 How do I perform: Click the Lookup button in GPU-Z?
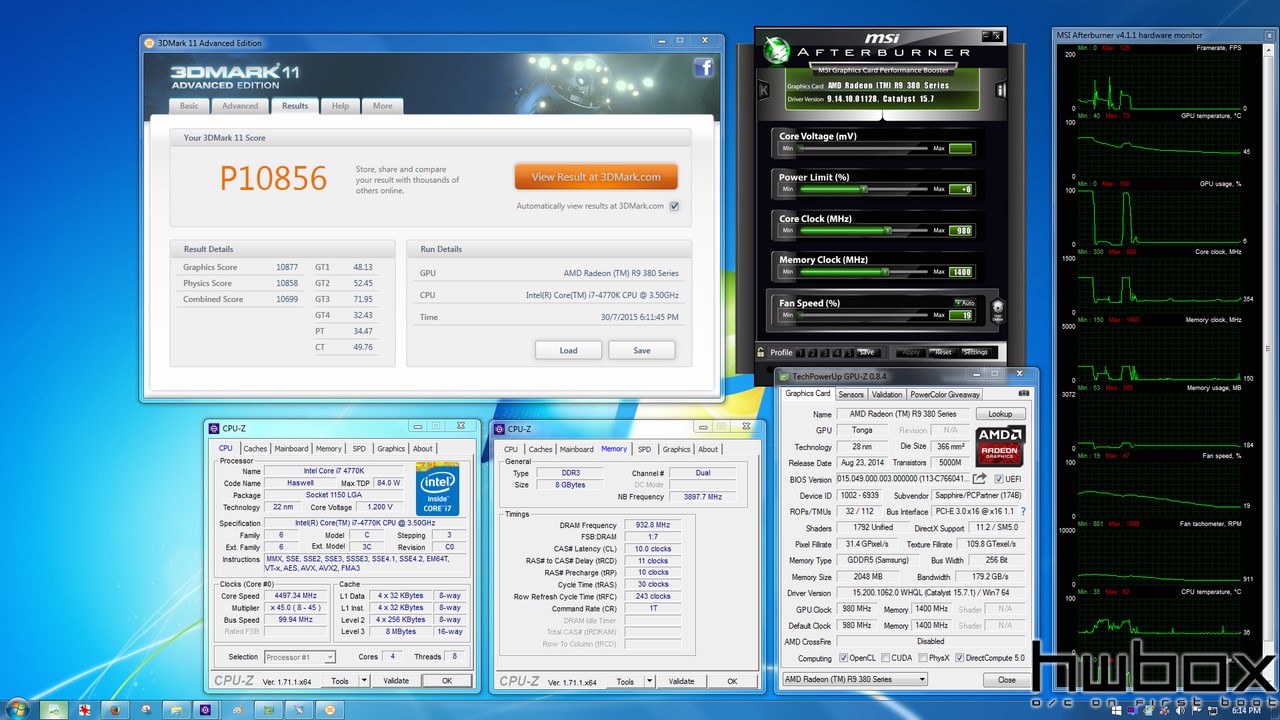[1000, 414]
